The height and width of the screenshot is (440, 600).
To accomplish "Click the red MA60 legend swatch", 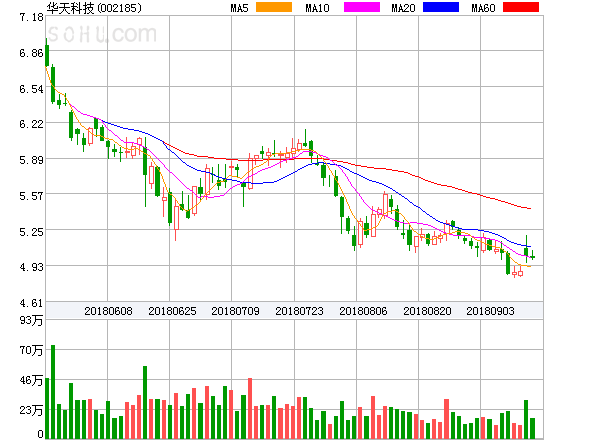I will coord(521,7).
